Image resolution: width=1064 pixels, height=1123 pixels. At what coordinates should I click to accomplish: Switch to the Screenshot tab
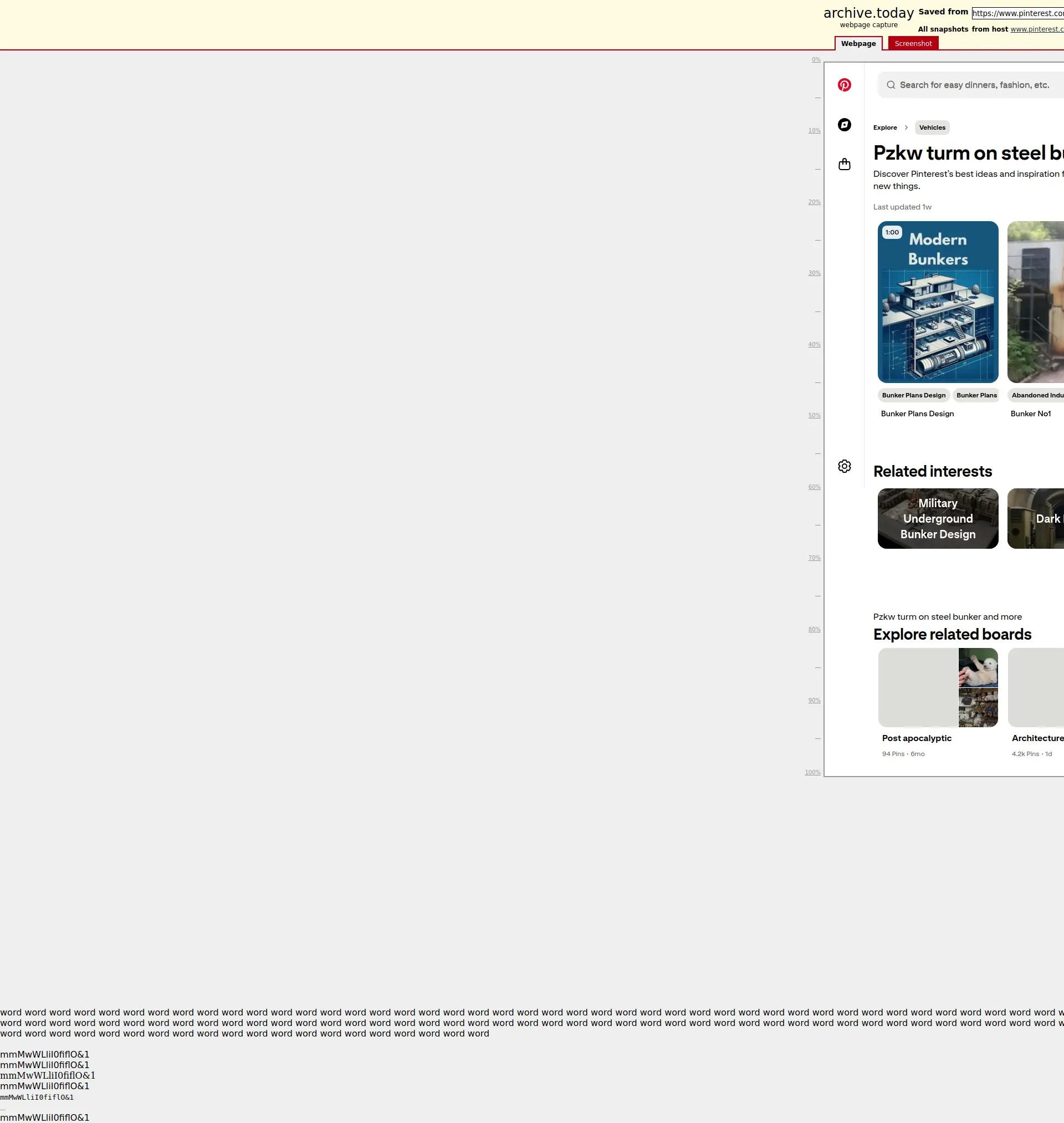click(913, 44)
